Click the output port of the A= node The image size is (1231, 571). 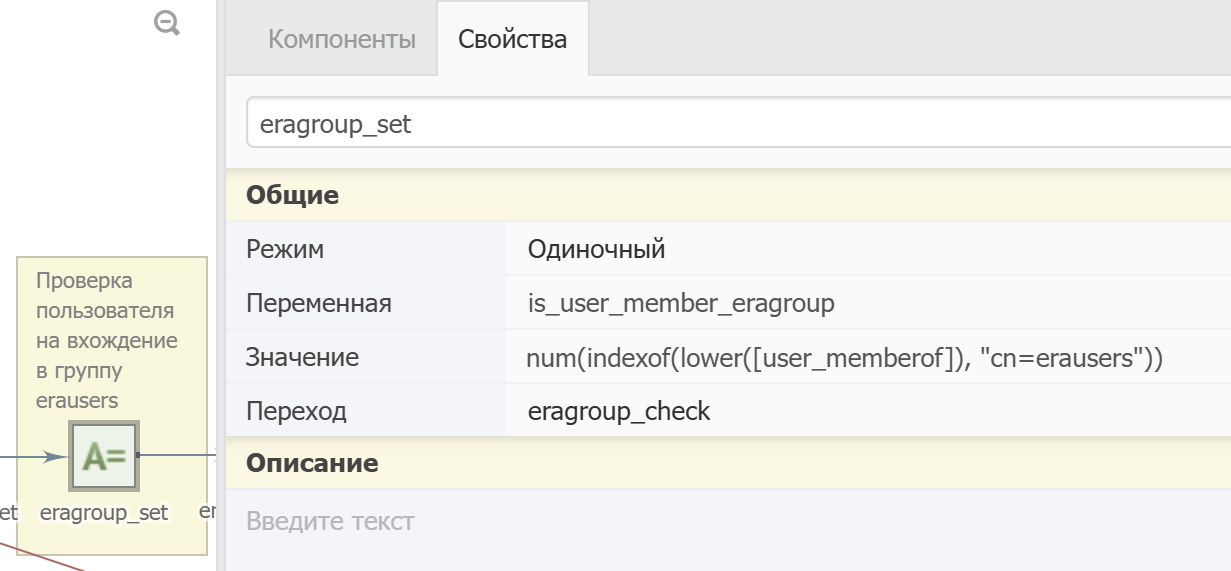coord(138,455)
